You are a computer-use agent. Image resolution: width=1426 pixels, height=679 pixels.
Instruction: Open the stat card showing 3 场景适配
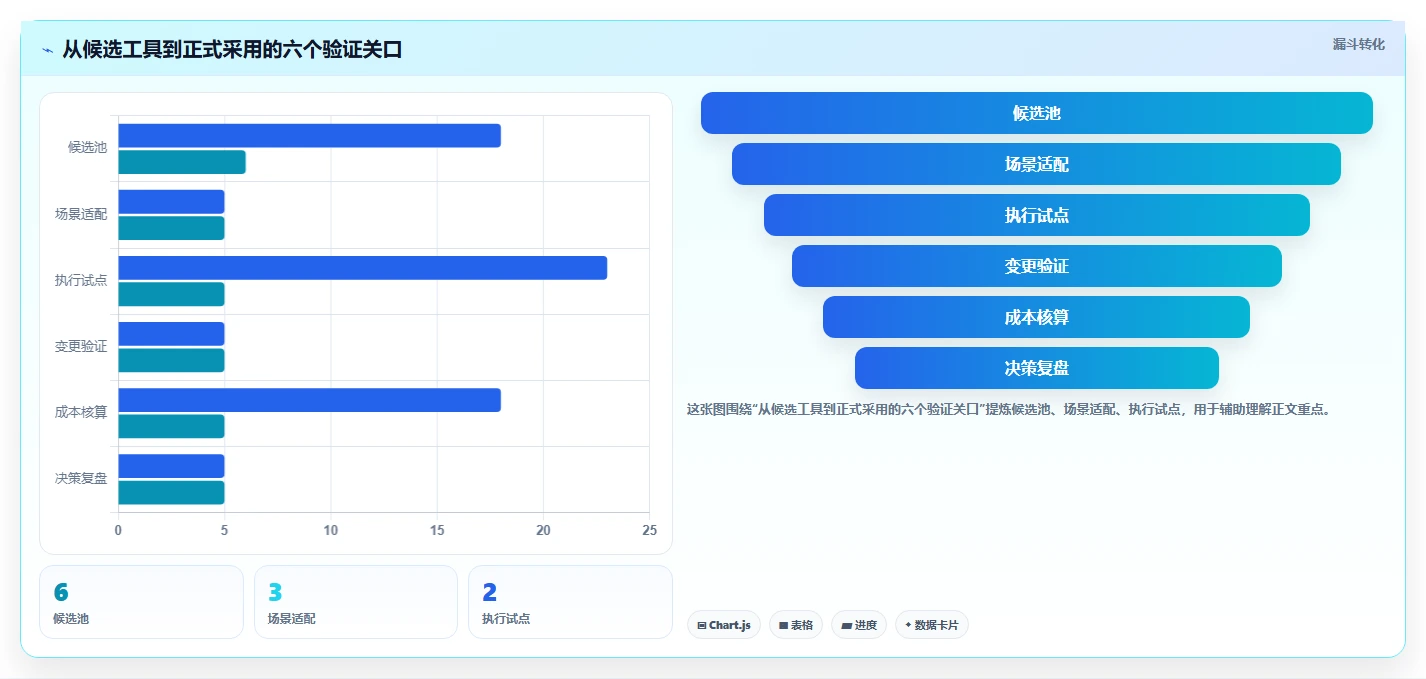coord(356,602)
